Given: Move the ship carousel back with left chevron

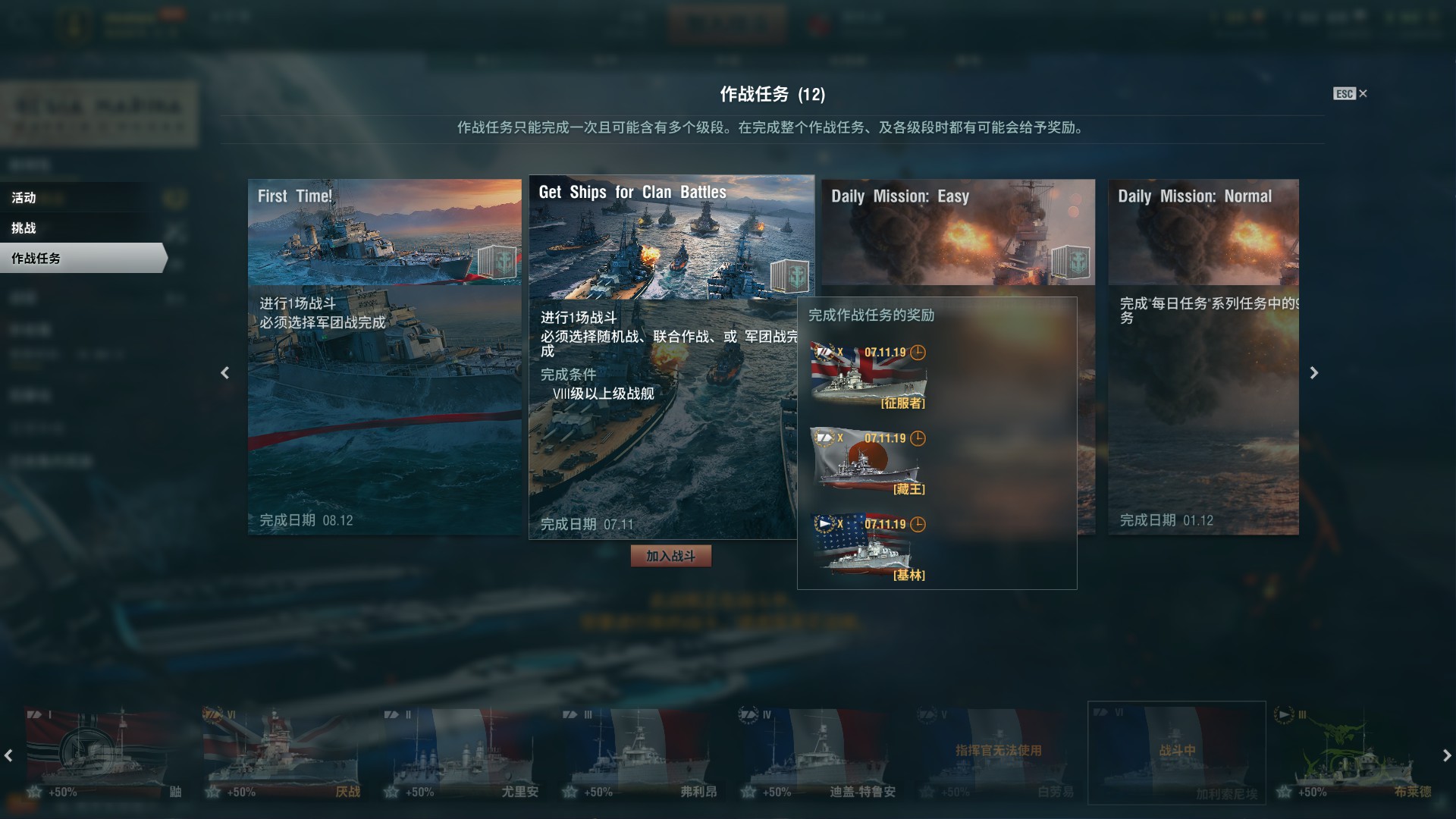Looking at the screenshot, I should 8,755.
